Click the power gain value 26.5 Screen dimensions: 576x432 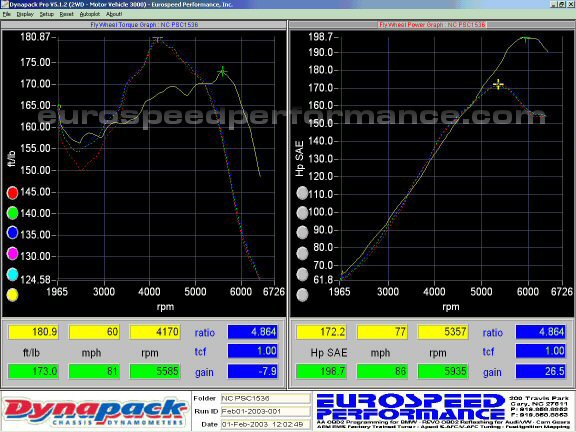pyautogui.click(x=541, y=371)
